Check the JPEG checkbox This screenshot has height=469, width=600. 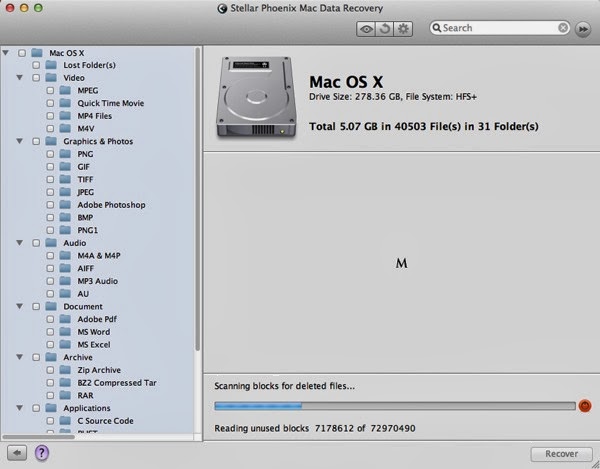click(50, 192)
